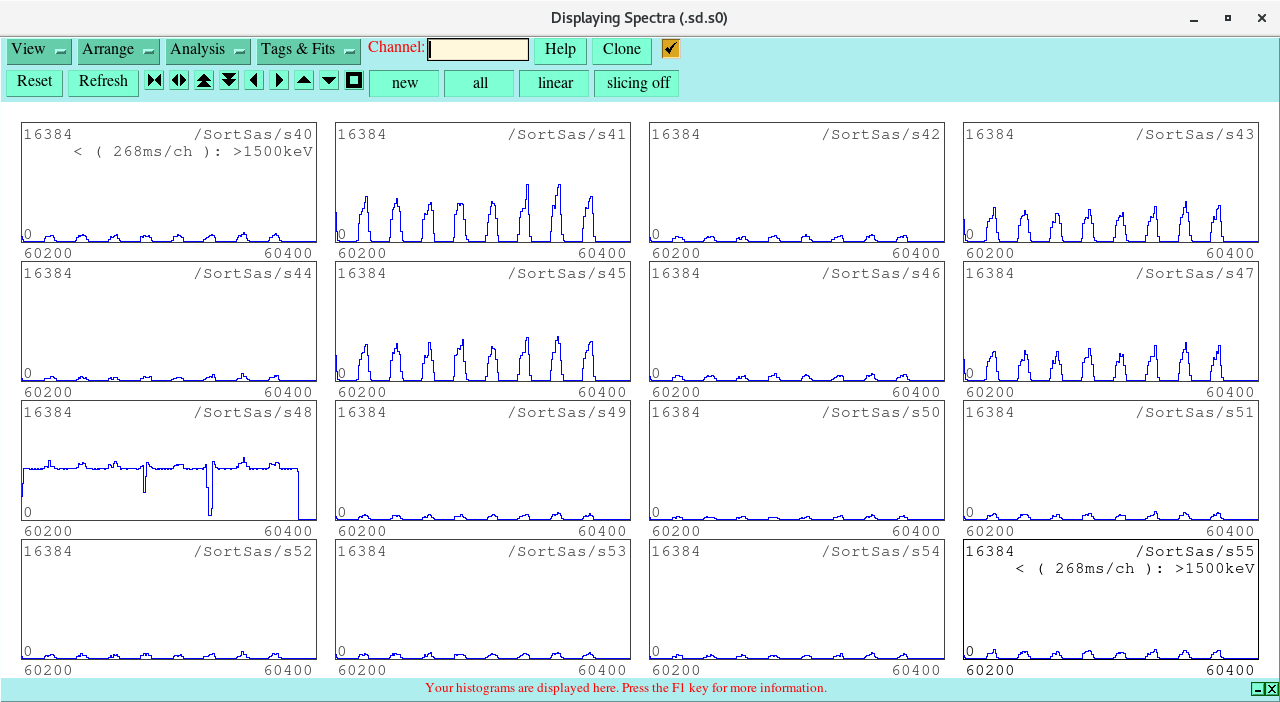The height and width of the screenshot is (702, 1280).
Task: Click the Reset button
Action: click(34, 82)
